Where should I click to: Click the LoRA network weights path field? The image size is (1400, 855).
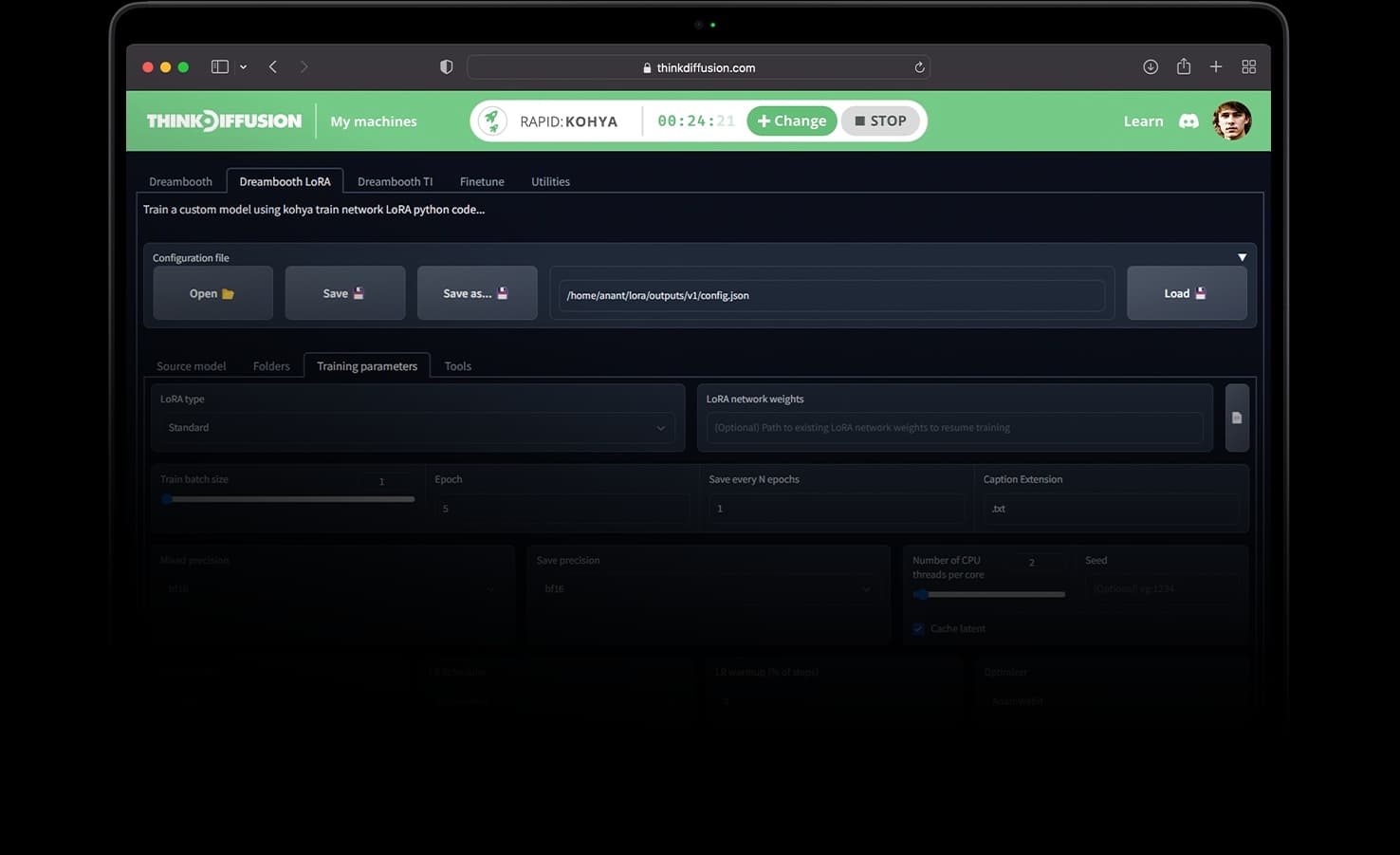pos(955,428)
